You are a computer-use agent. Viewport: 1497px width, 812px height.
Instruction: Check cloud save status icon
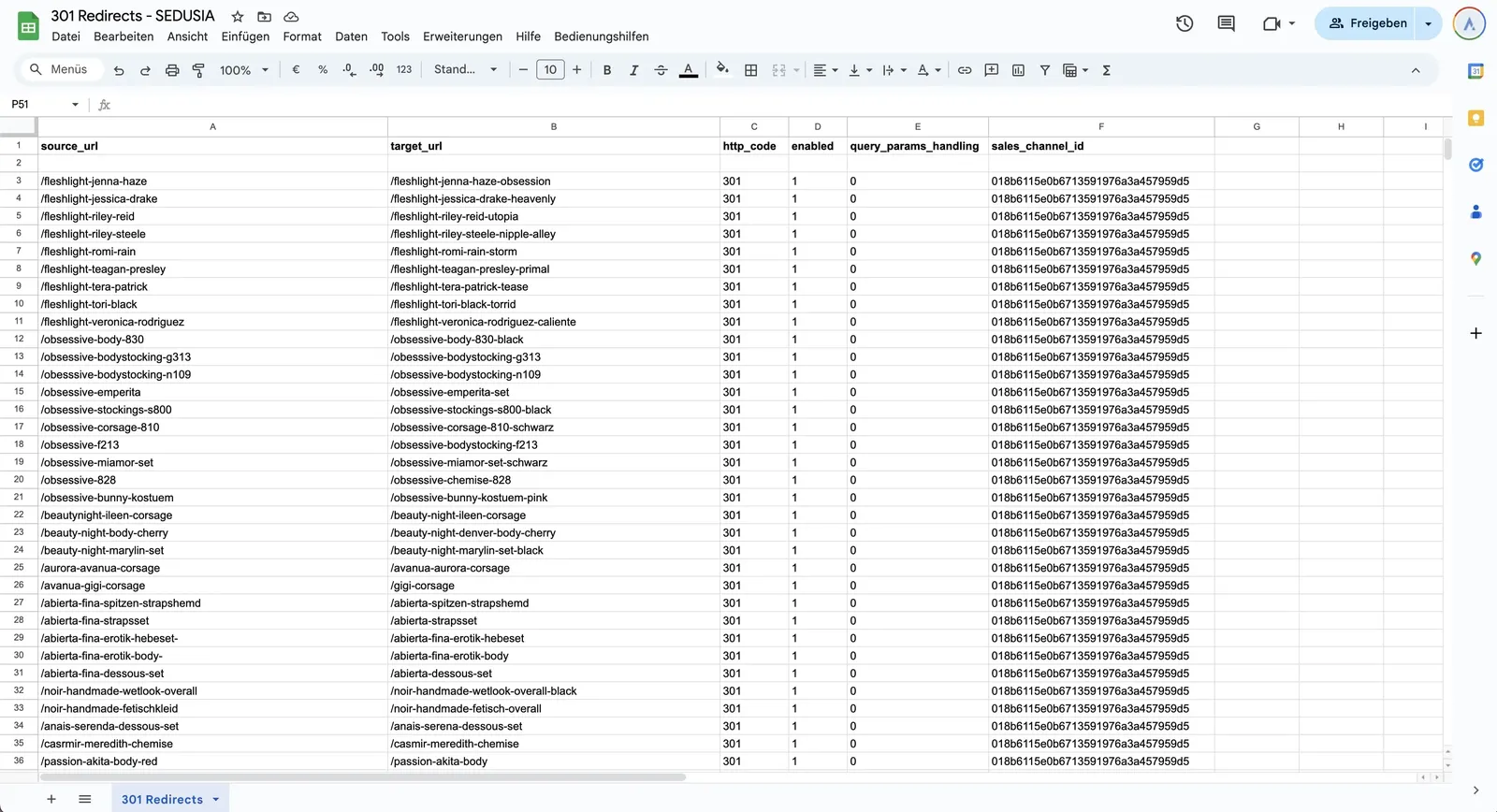tap(291, 16)
